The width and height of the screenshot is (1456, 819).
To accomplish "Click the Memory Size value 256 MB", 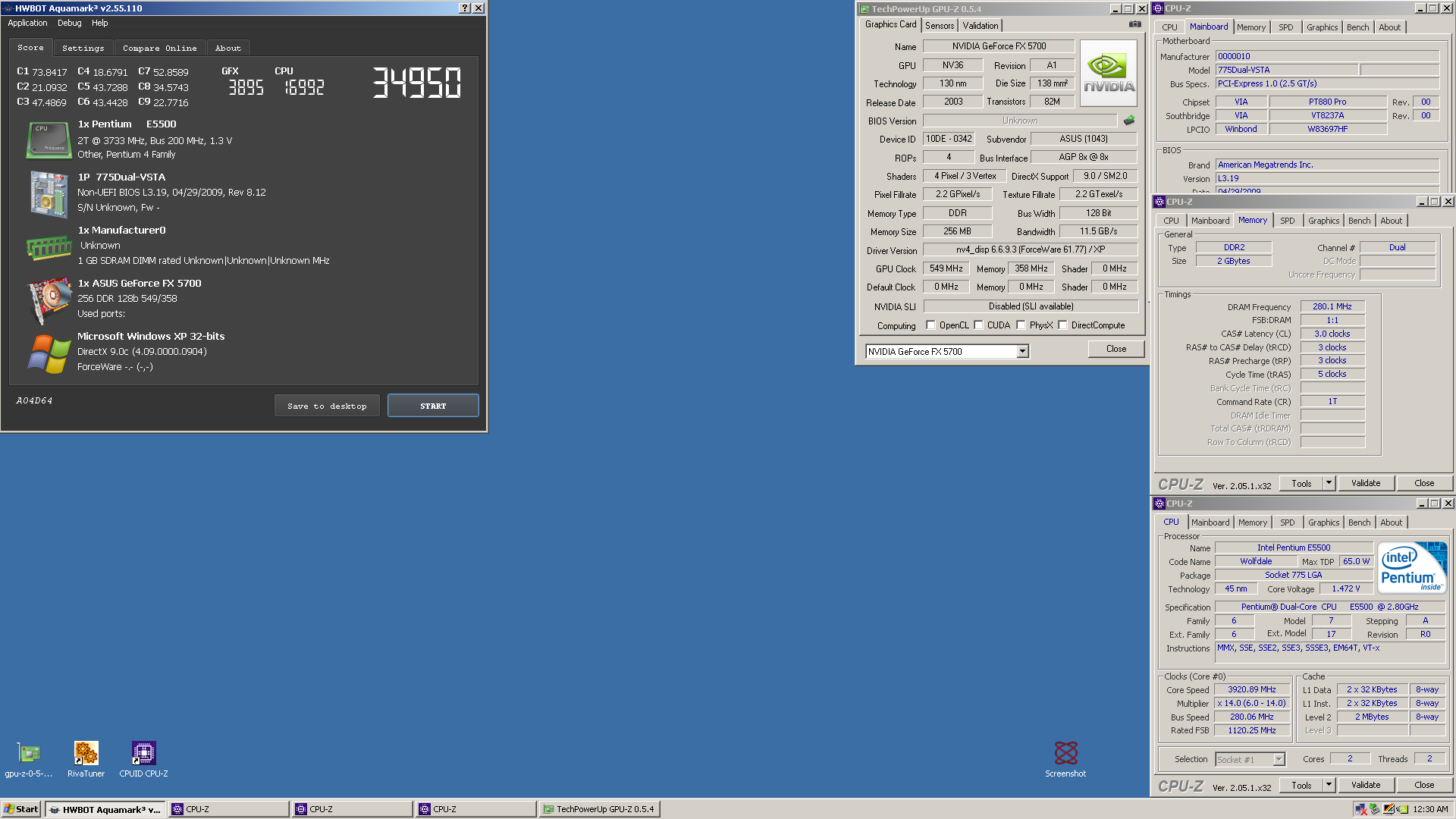I will pos(957,231).
